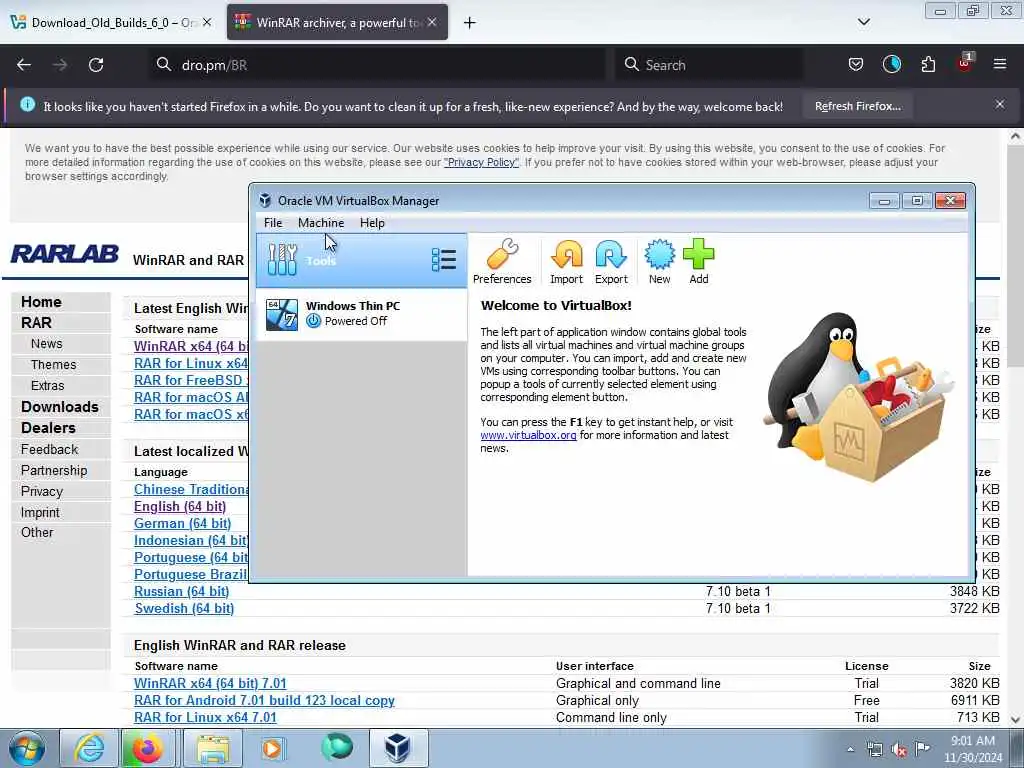
Task: Open the Feedback sidebar link
Action: click(x=49, y=449)
